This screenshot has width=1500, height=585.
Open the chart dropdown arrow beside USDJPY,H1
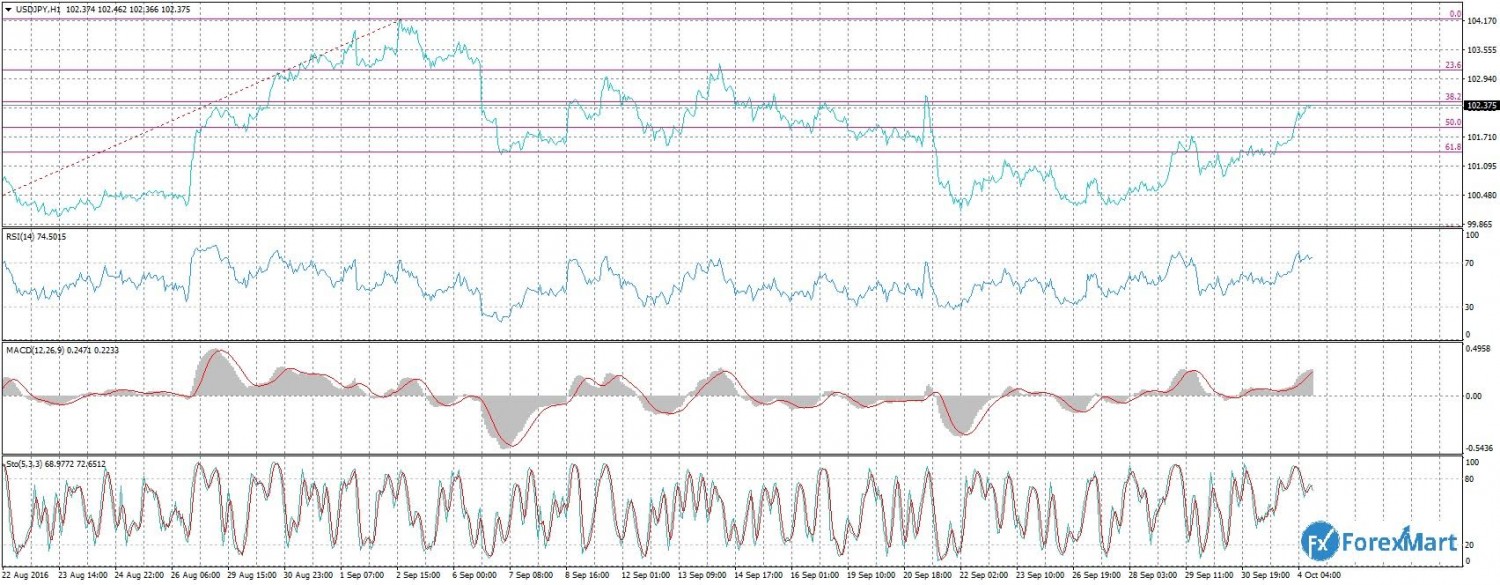pyautogui.click(x=8, y=9)
